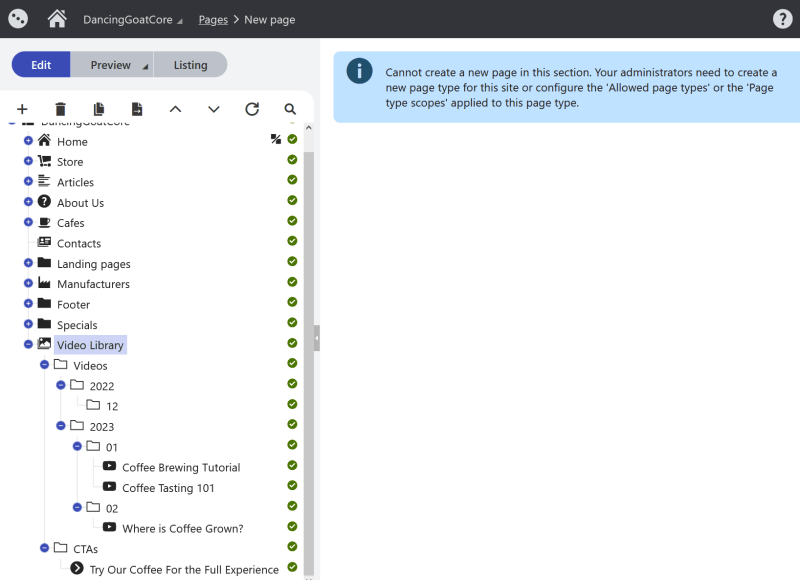Click the About Us question icon
Screen dimensions: 800x580
tap(44, 201)
